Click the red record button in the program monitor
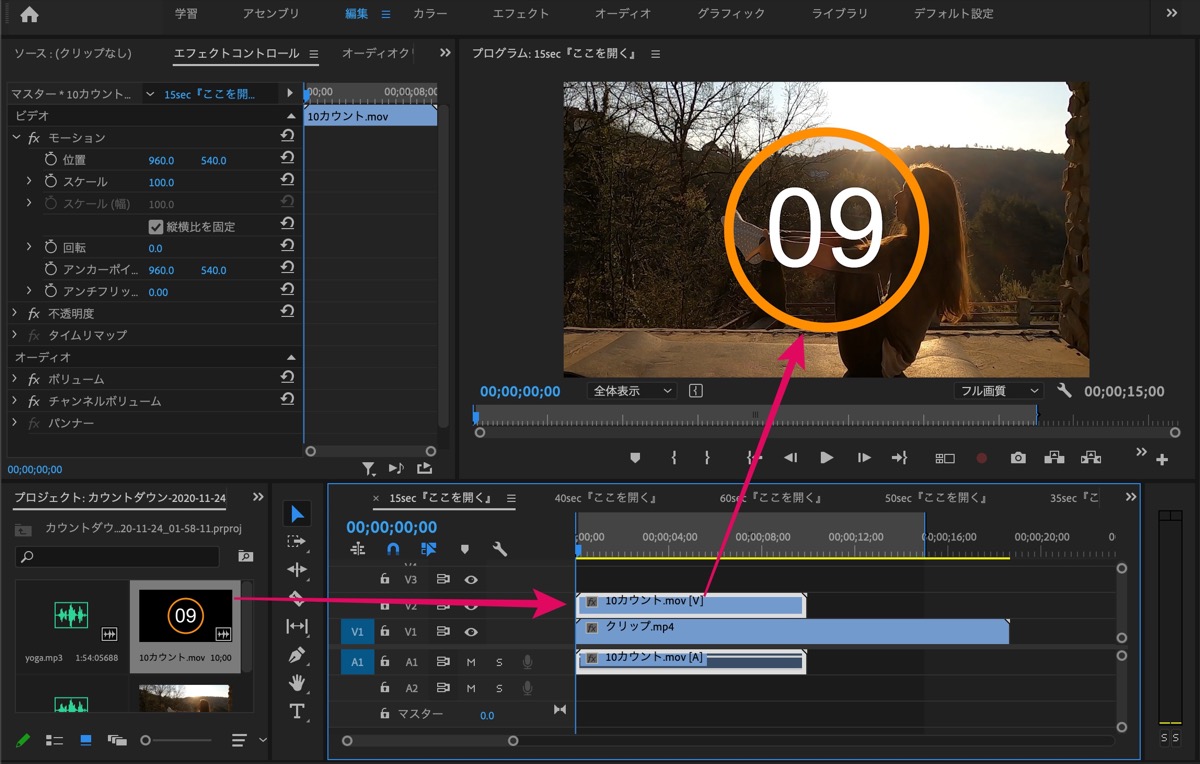 point(982,458)
